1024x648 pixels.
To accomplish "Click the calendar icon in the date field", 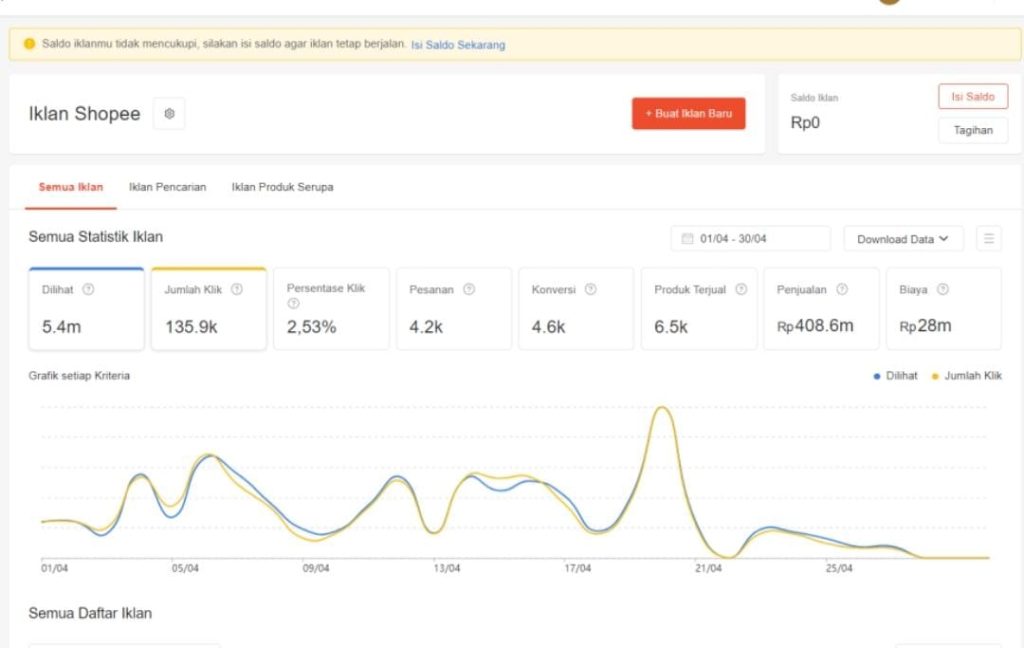I will click(x=687, y=238).
